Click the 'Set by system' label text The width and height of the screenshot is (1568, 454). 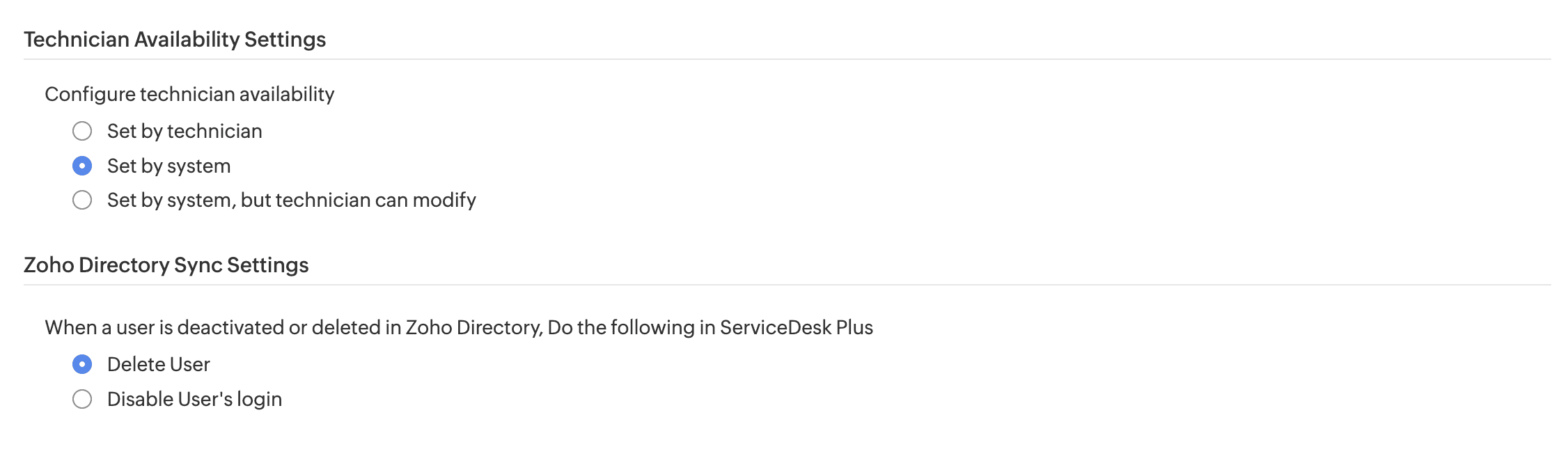point(168,166)
